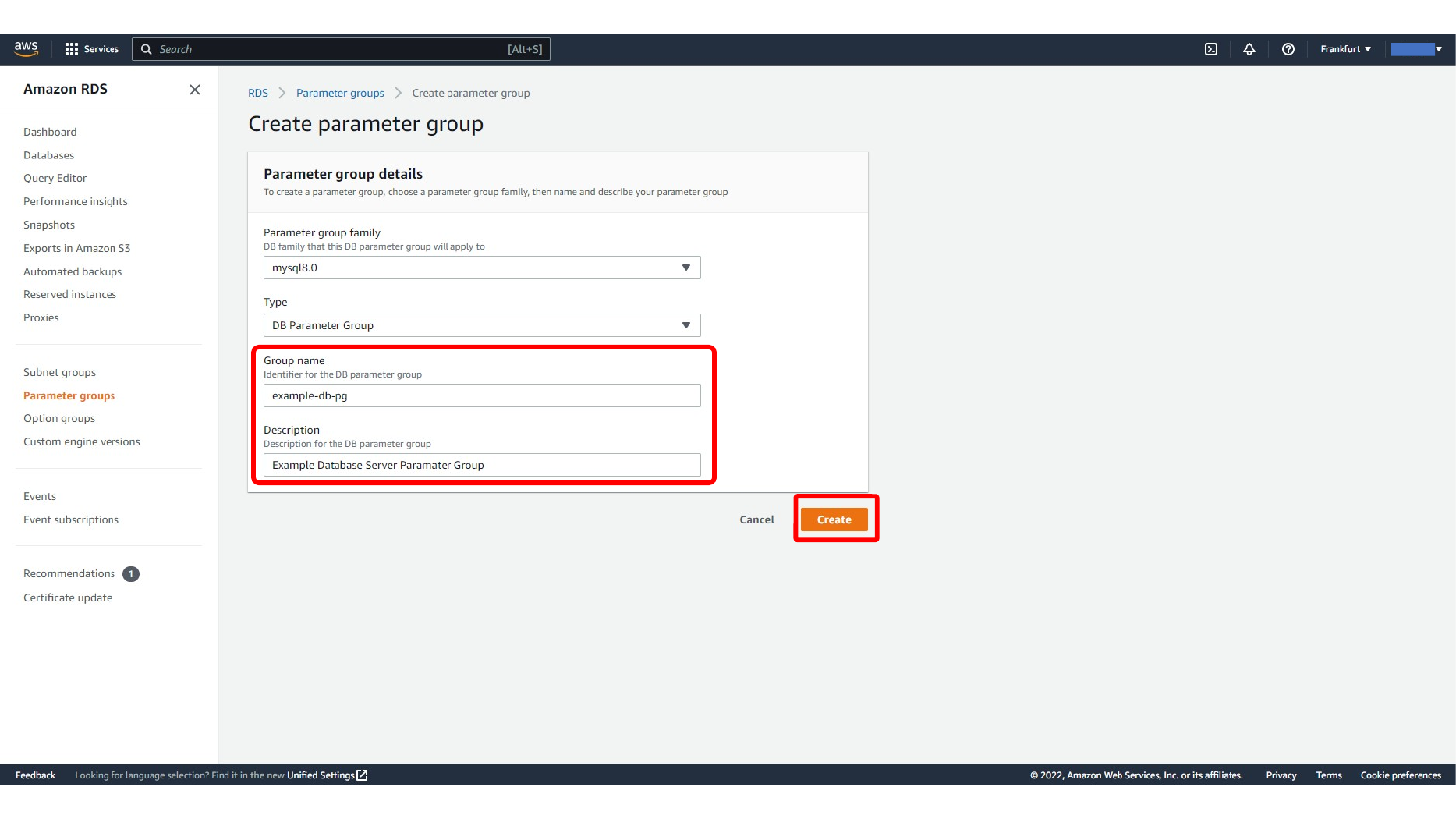
Task: Click the 'Create parameter group' page title
Action: click(366, 124)
